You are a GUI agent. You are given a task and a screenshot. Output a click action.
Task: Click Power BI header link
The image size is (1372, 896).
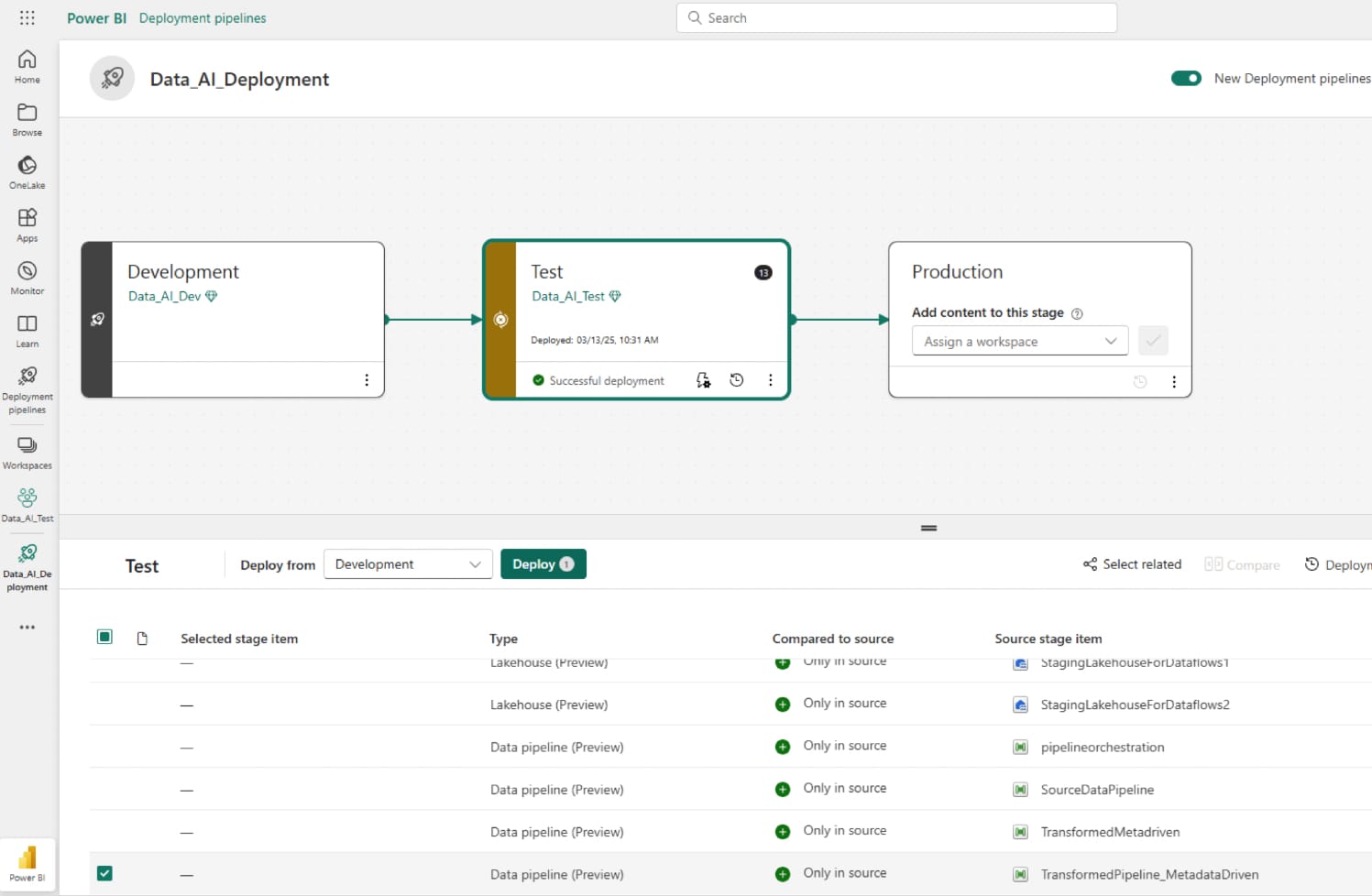pyautogui.click(x=96, y=17)
